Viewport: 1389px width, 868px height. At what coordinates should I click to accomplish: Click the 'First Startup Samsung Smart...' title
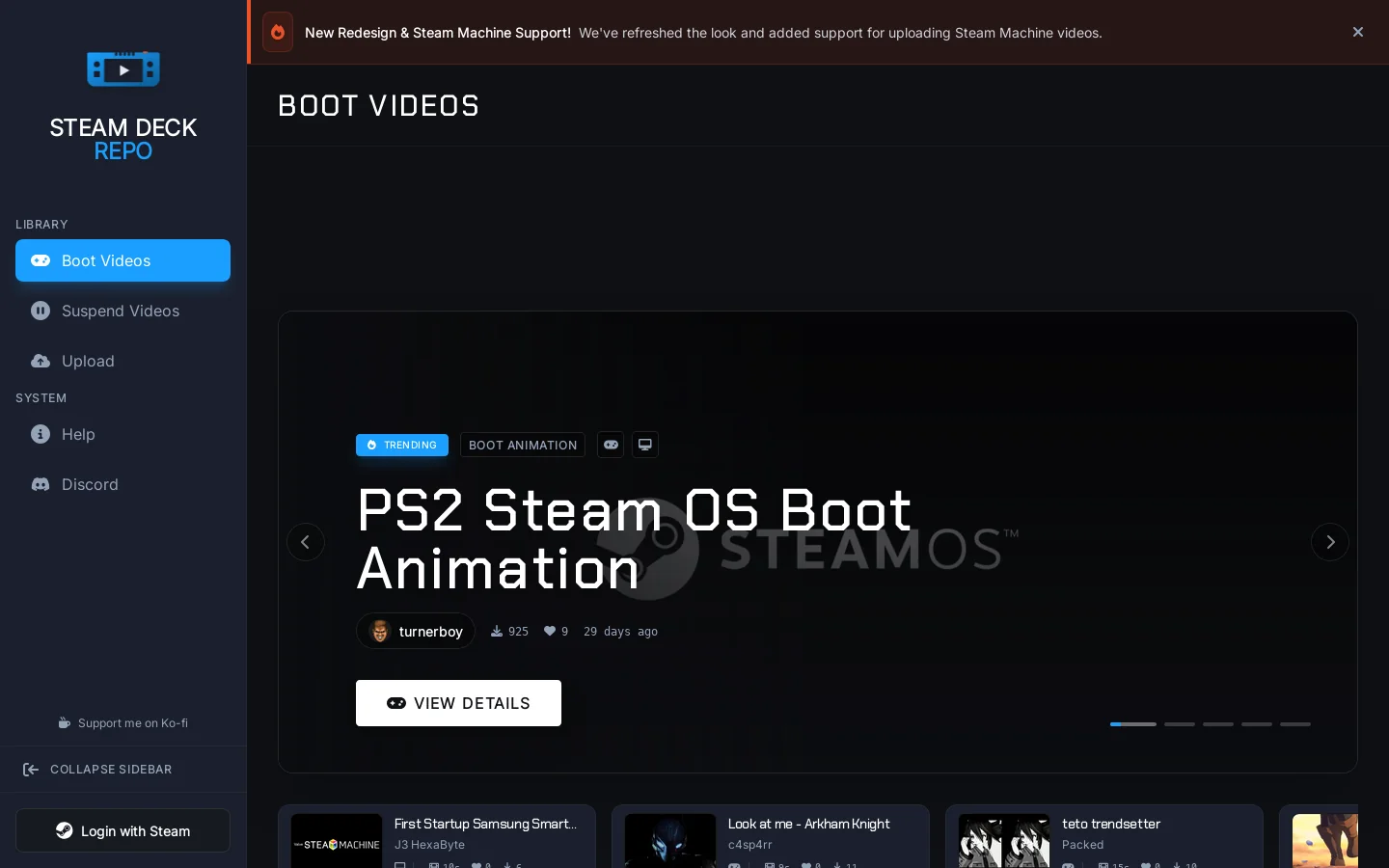pos(485,824)
